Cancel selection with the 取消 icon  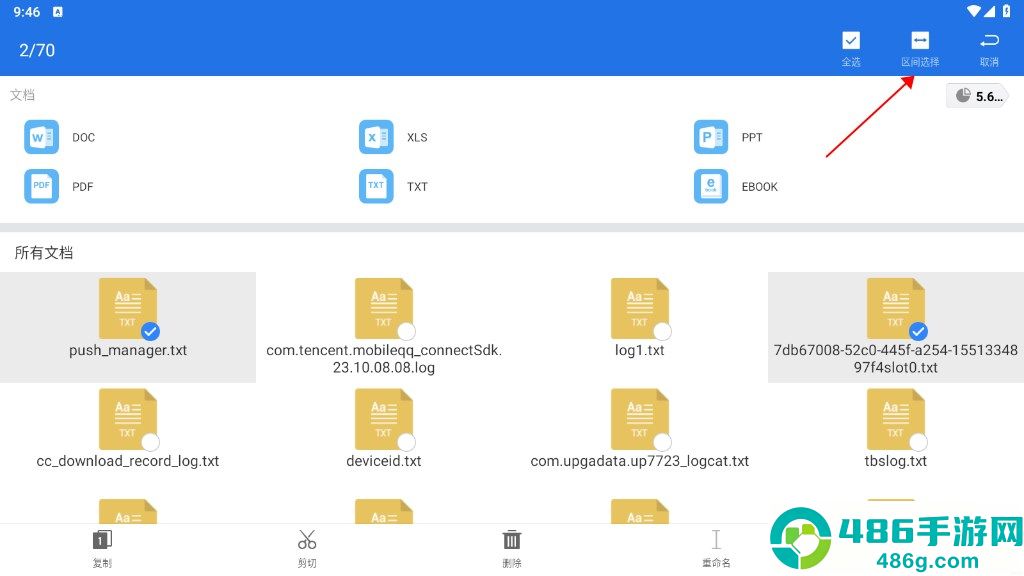989,41
